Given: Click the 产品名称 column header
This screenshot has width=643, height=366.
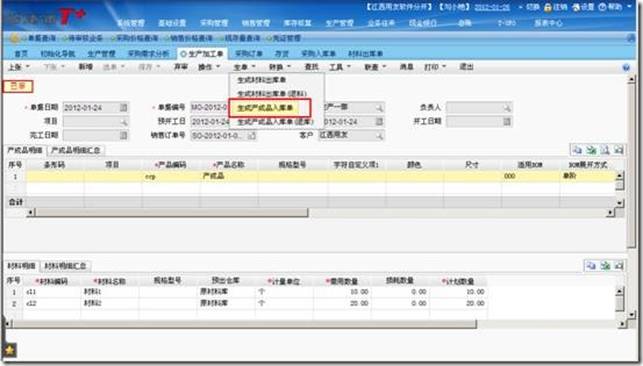Looking at the screenshot, I should click(x=229, y=165).
